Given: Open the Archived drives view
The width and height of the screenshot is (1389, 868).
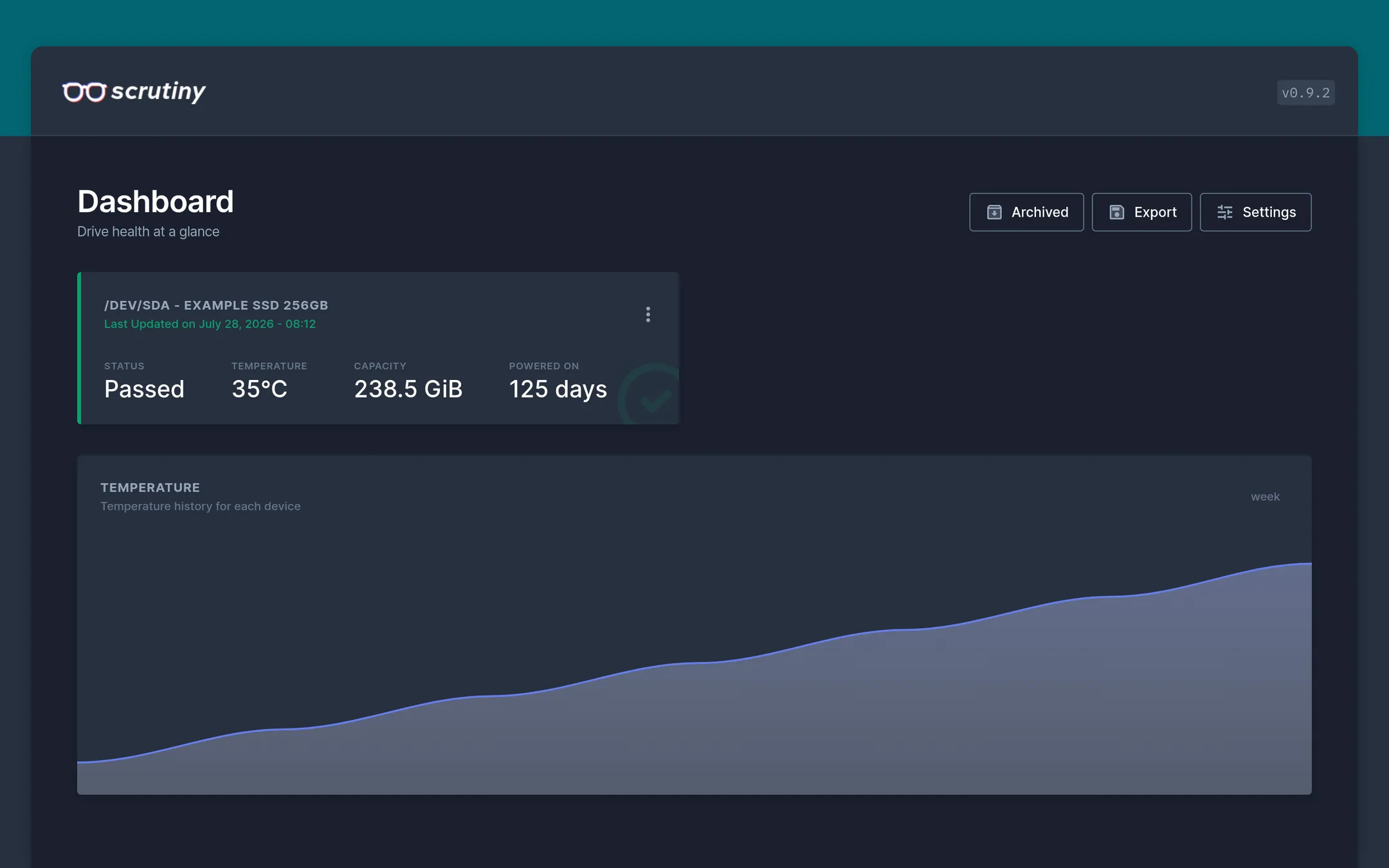Looking at the screenshot, I should (x=1026, y=212).
